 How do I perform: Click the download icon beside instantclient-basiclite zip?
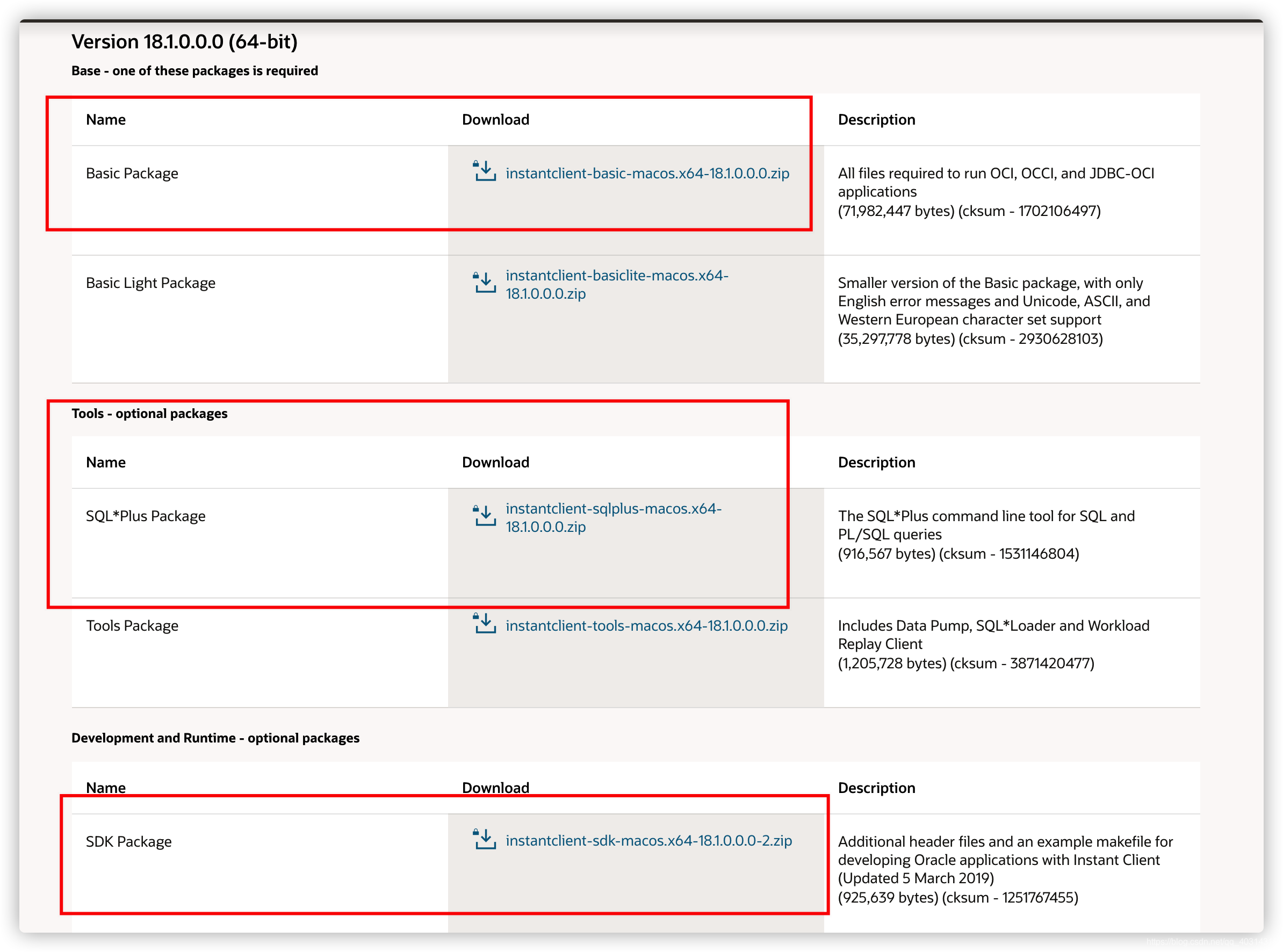(484, 283)
